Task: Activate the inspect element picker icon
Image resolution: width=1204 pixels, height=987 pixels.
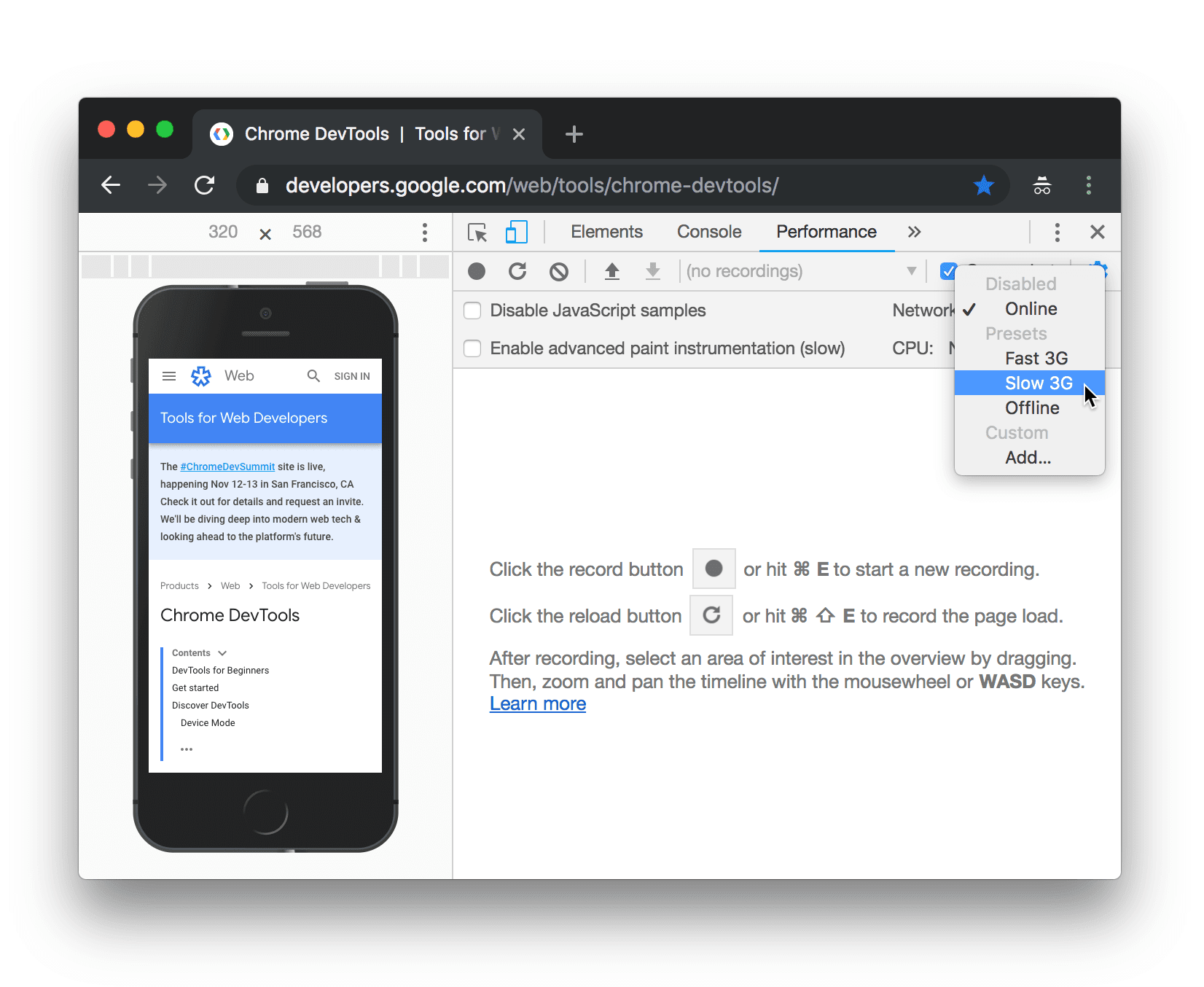Action: pyautogui.click(x=477, y=233)
